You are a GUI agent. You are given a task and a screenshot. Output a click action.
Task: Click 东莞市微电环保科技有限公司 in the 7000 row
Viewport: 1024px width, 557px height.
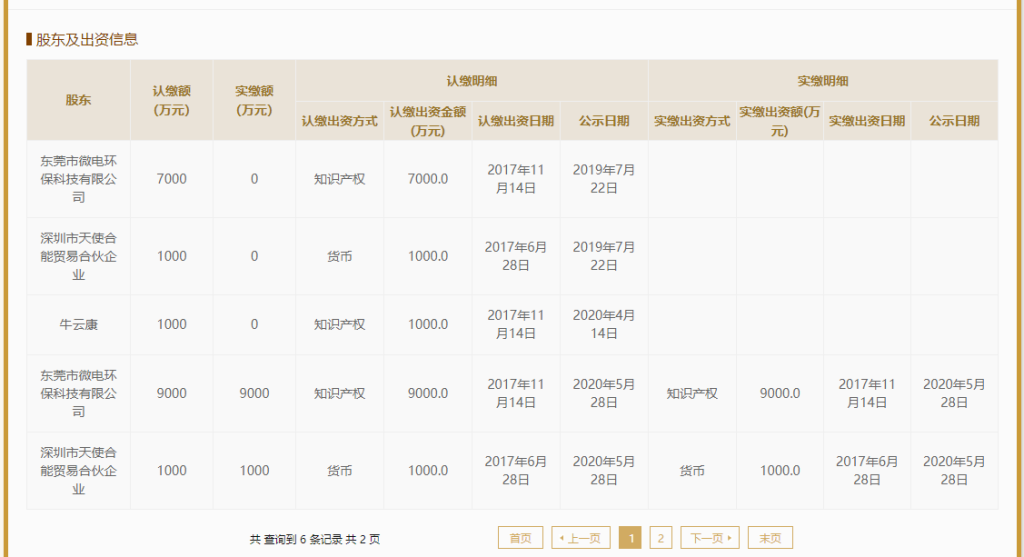(x=78, y=179)
